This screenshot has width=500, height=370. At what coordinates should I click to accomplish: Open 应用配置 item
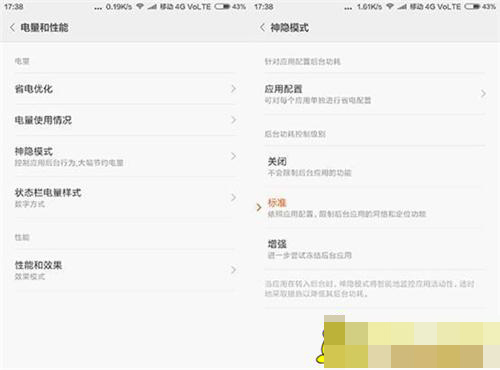click(375, 94)
